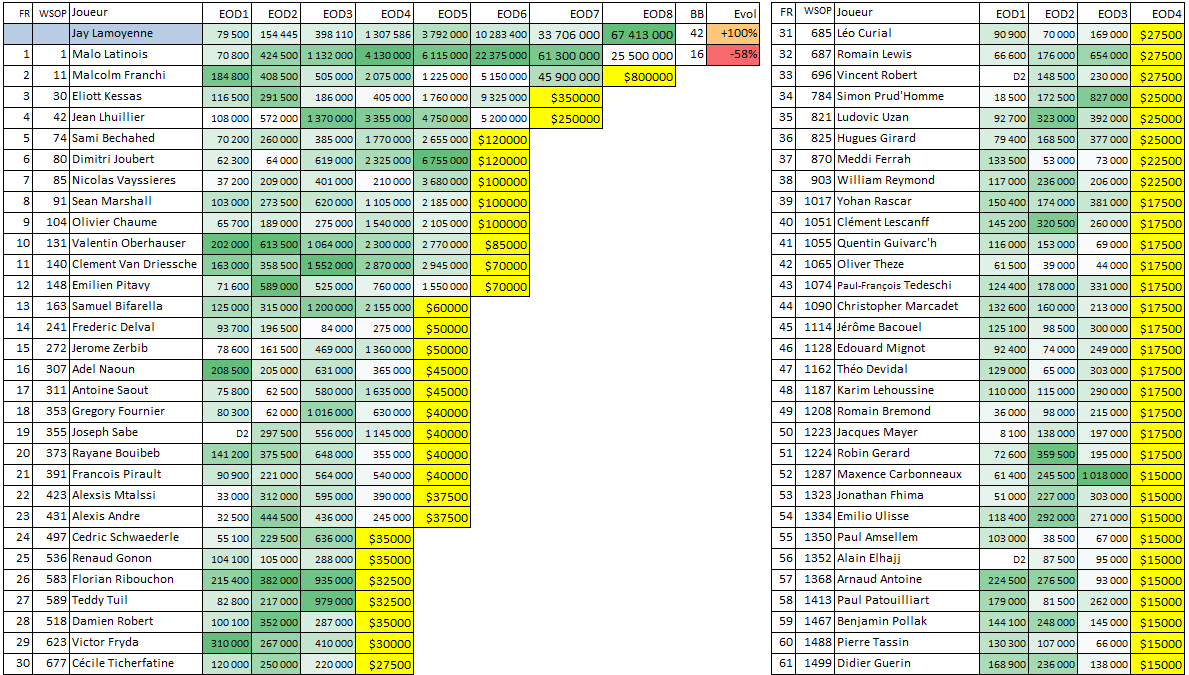This screenshot has height=675, width=1189.
Task: Click the 67 413 000 EOD8 cell
Action: coord(639,34)
